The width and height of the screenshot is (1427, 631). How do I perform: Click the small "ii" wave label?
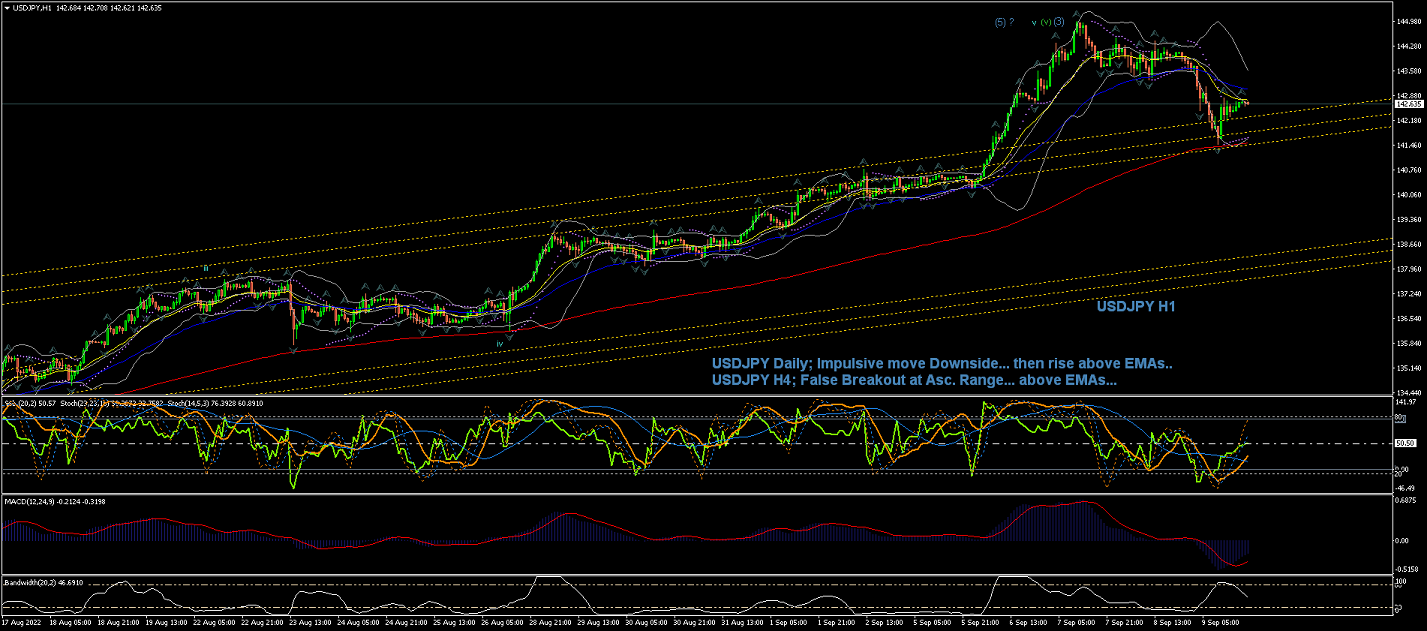pos(205,268)
